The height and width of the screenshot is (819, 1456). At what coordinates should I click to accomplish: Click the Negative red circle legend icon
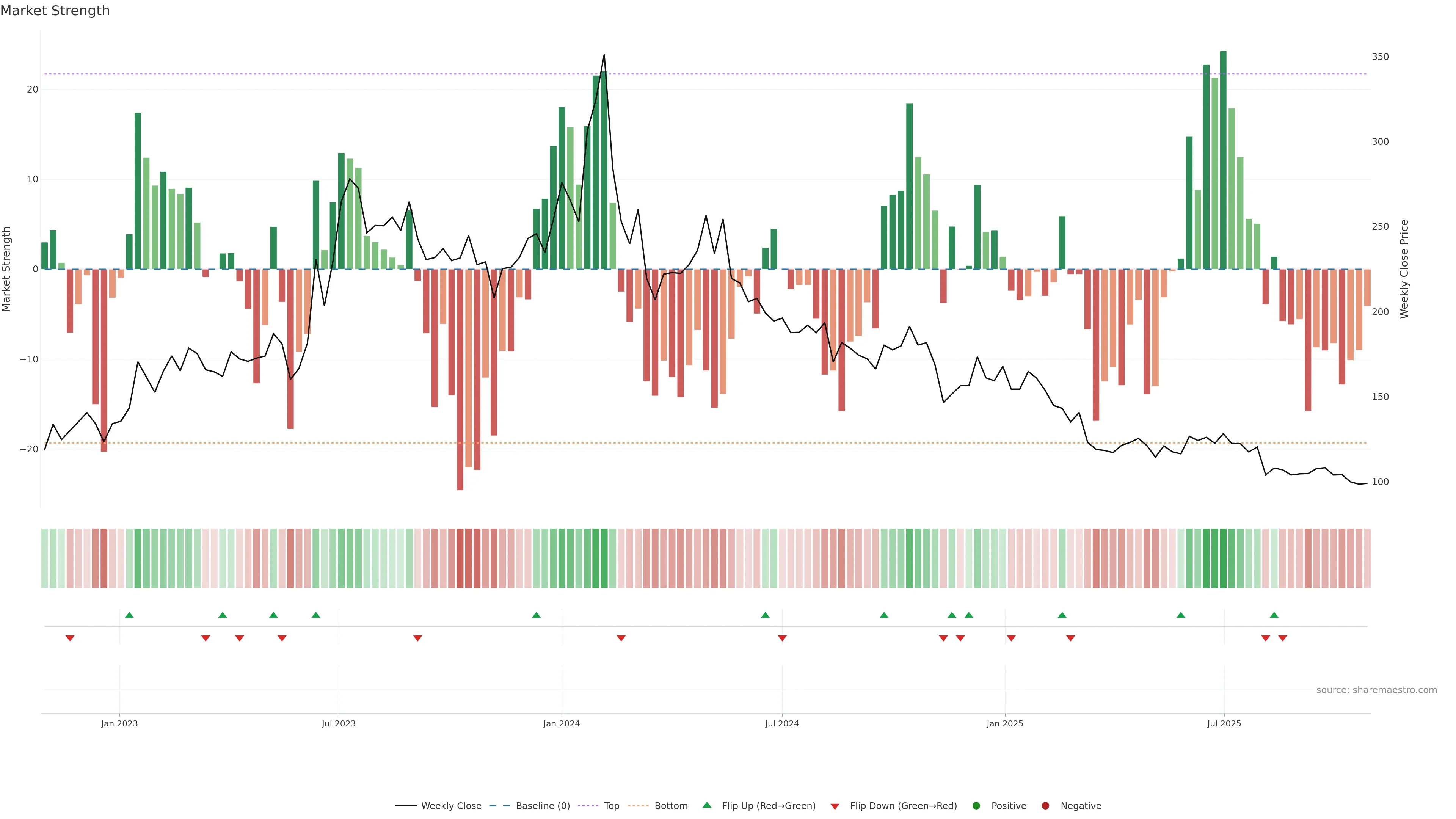click(1045, 806)
